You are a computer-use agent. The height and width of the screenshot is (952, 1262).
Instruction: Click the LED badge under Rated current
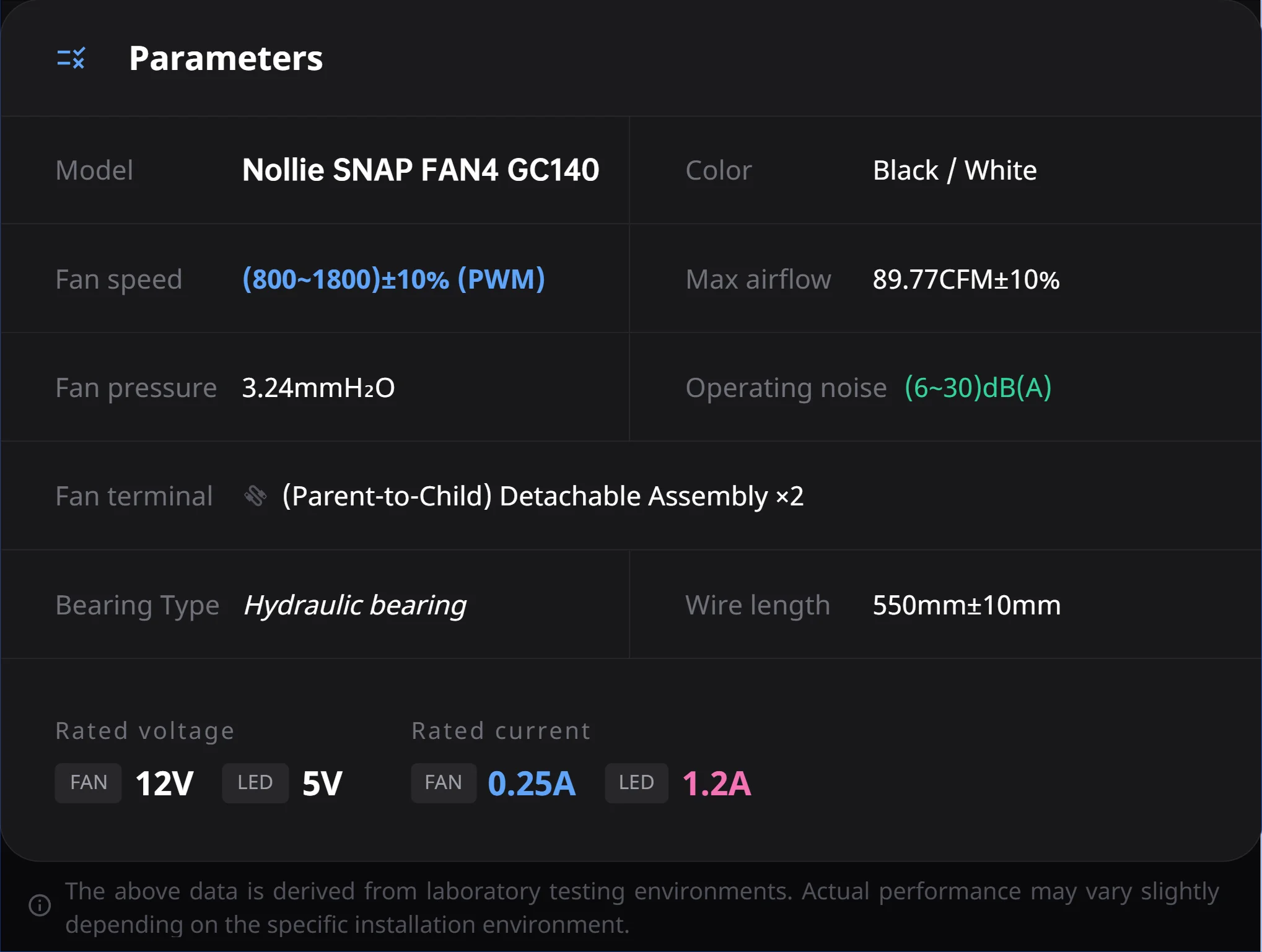(x=636, y=783)
